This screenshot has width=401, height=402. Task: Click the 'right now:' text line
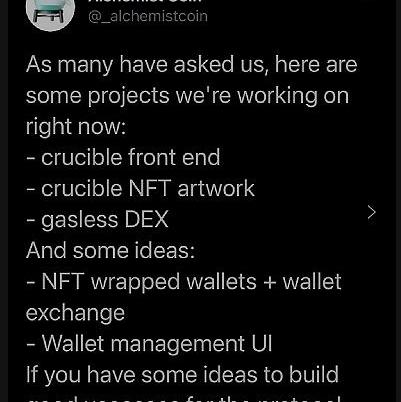76,127
